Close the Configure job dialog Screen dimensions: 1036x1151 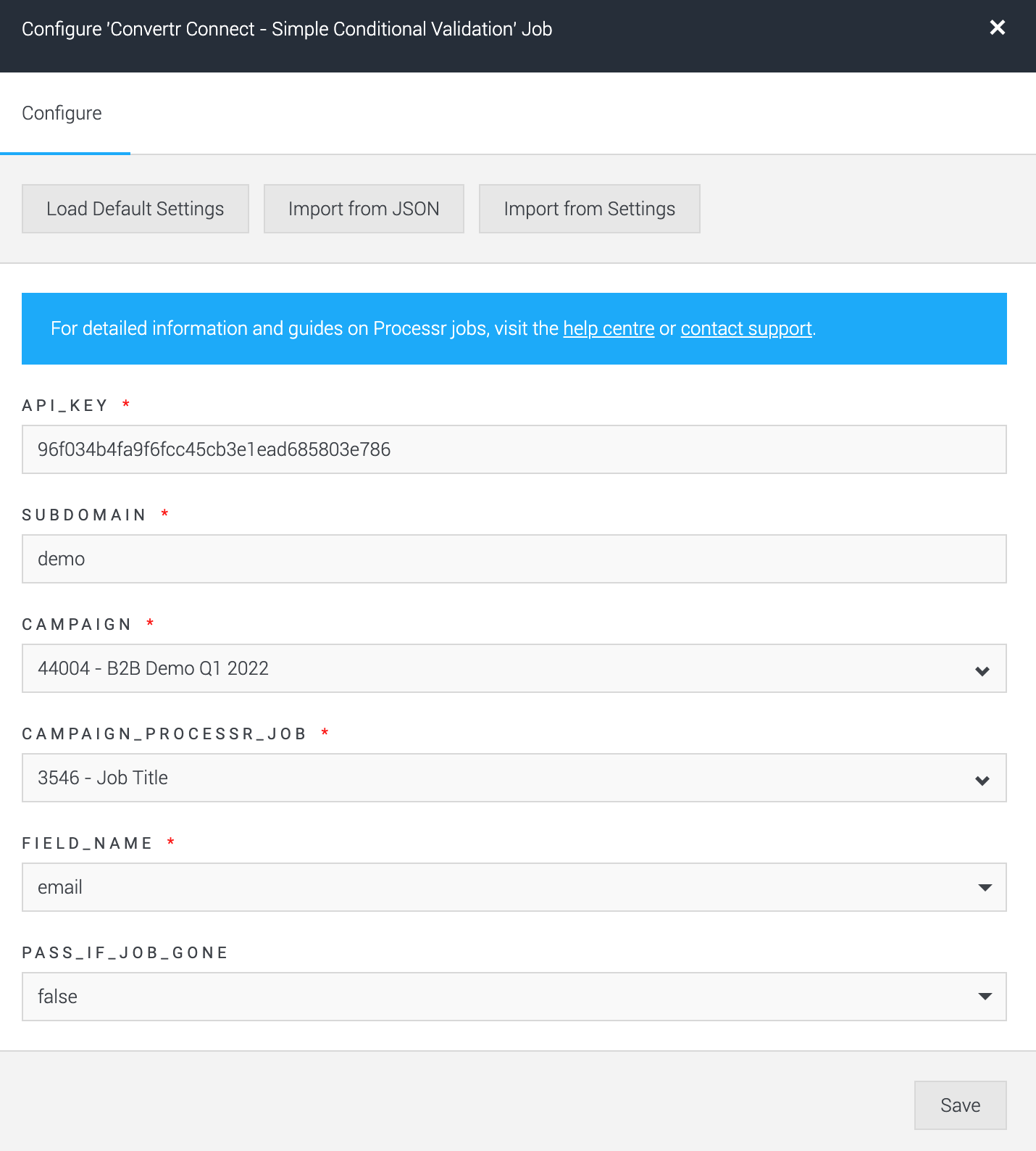998,28
